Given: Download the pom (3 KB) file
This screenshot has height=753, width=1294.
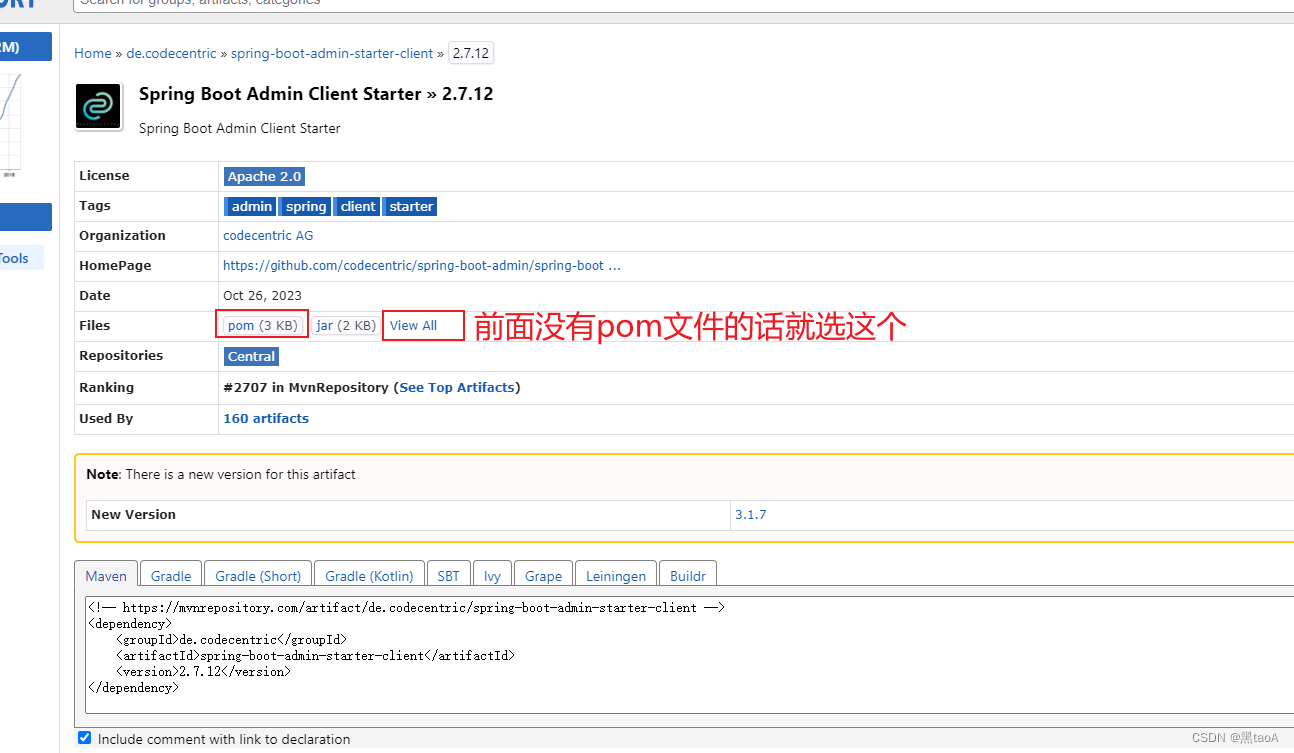Looking at the screenshot, I should click(262, 326).
